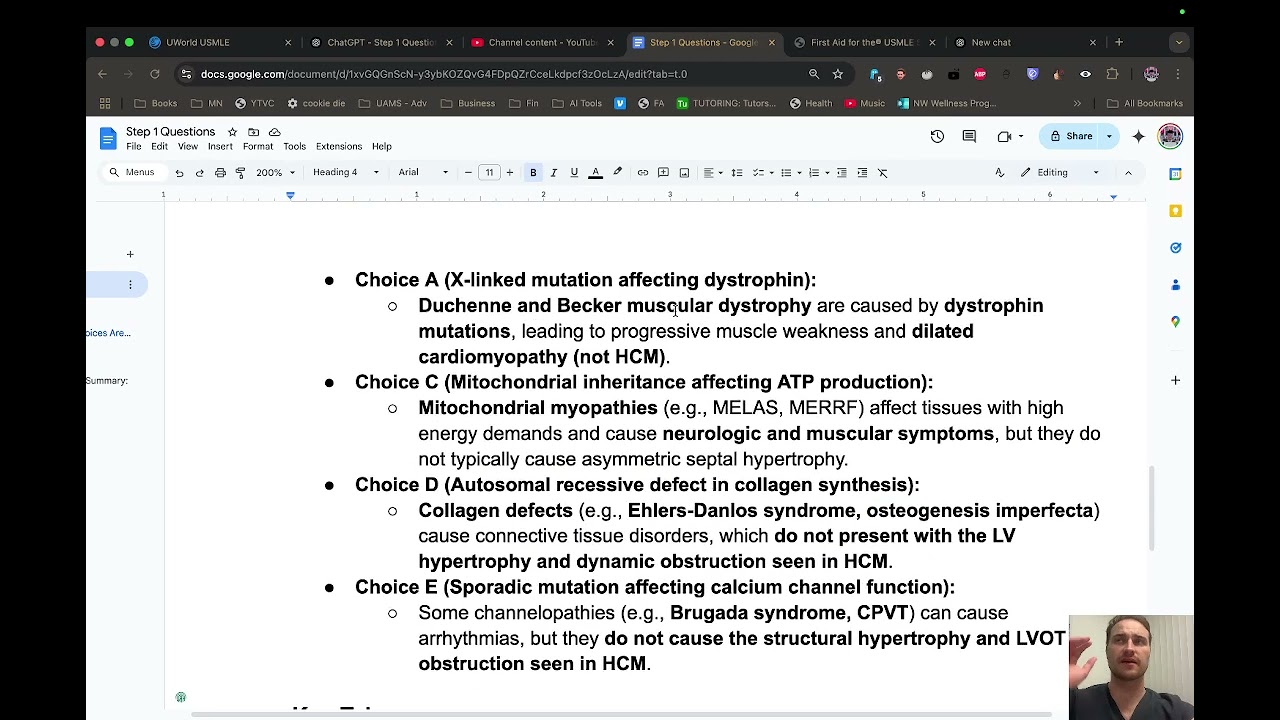Image resolution: width=1280 pixels, height=720 pixels.
Task: Open the highlight color tool
Action: pyautogui.click(x=617, y=173)
